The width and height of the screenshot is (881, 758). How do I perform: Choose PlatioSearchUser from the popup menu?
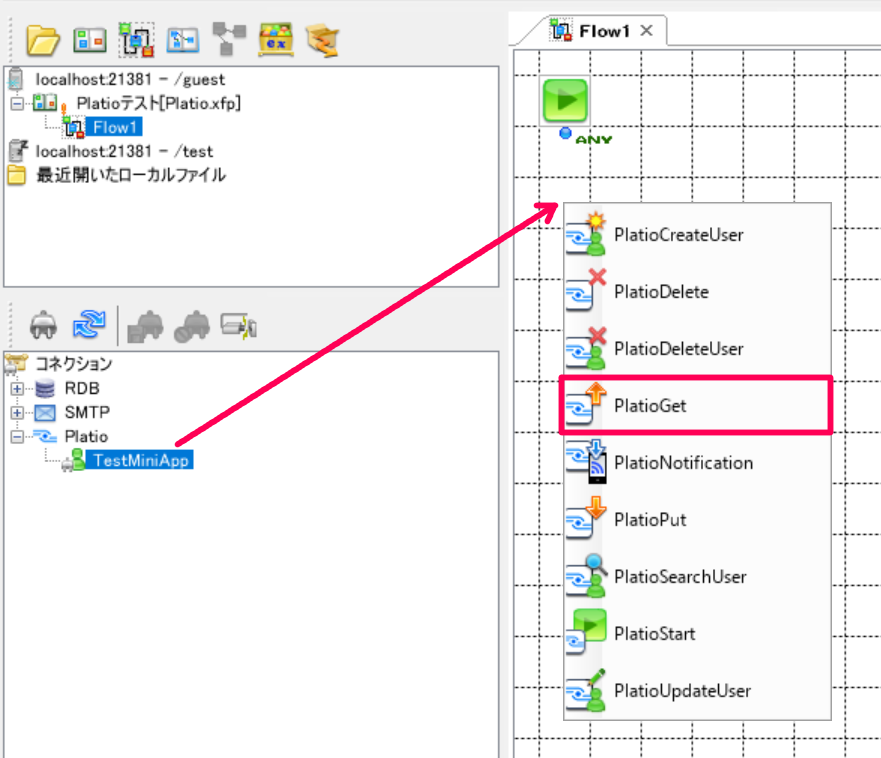(x=697, y=577)
